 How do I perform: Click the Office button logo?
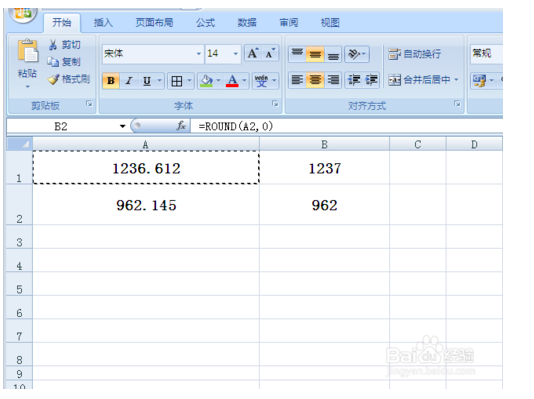pos(23,14)
